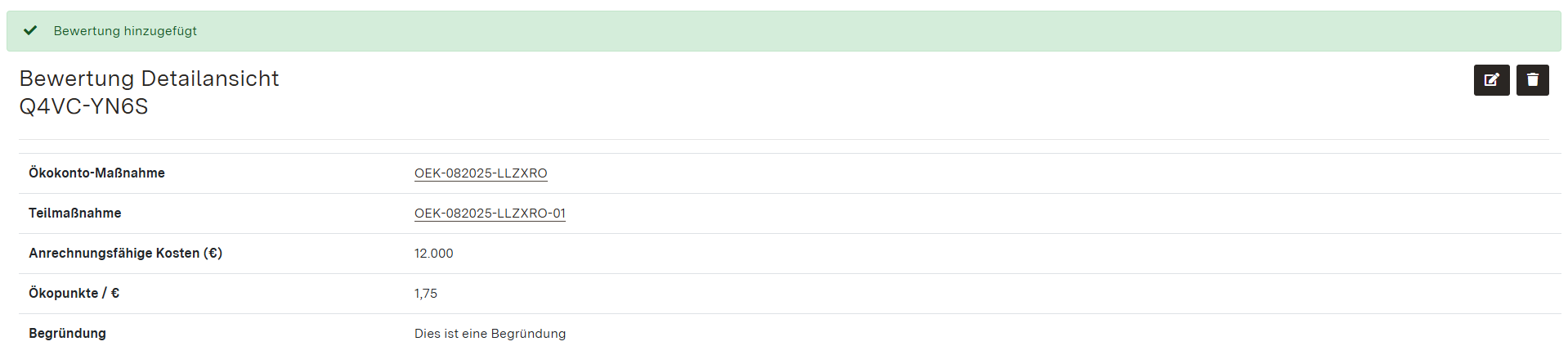Click the delete trash icon button
This screenshot has width=1568, height=364.
[1532, 80]
